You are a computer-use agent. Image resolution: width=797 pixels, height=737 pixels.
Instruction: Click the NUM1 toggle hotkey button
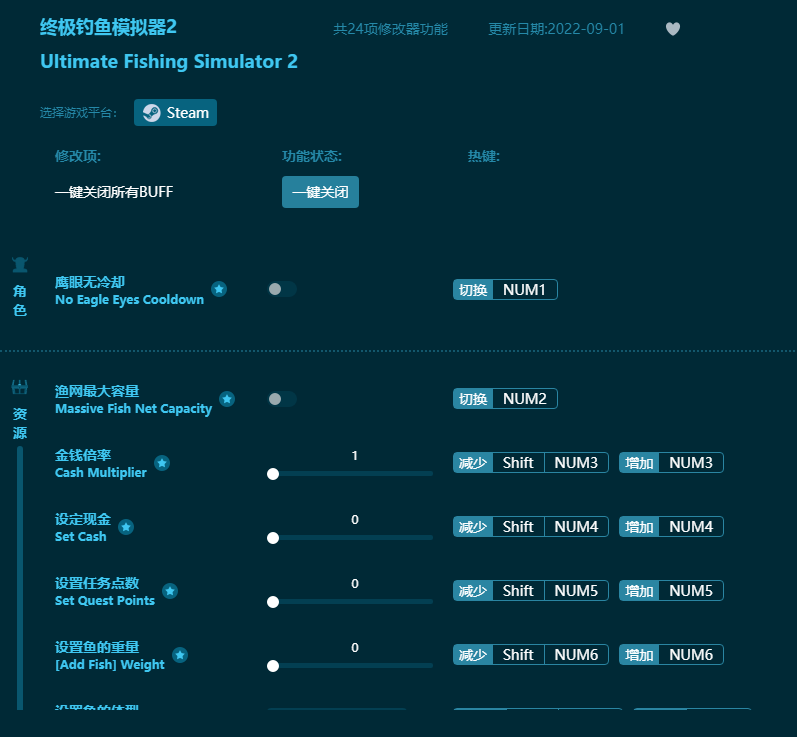click(x=505, y=290)
